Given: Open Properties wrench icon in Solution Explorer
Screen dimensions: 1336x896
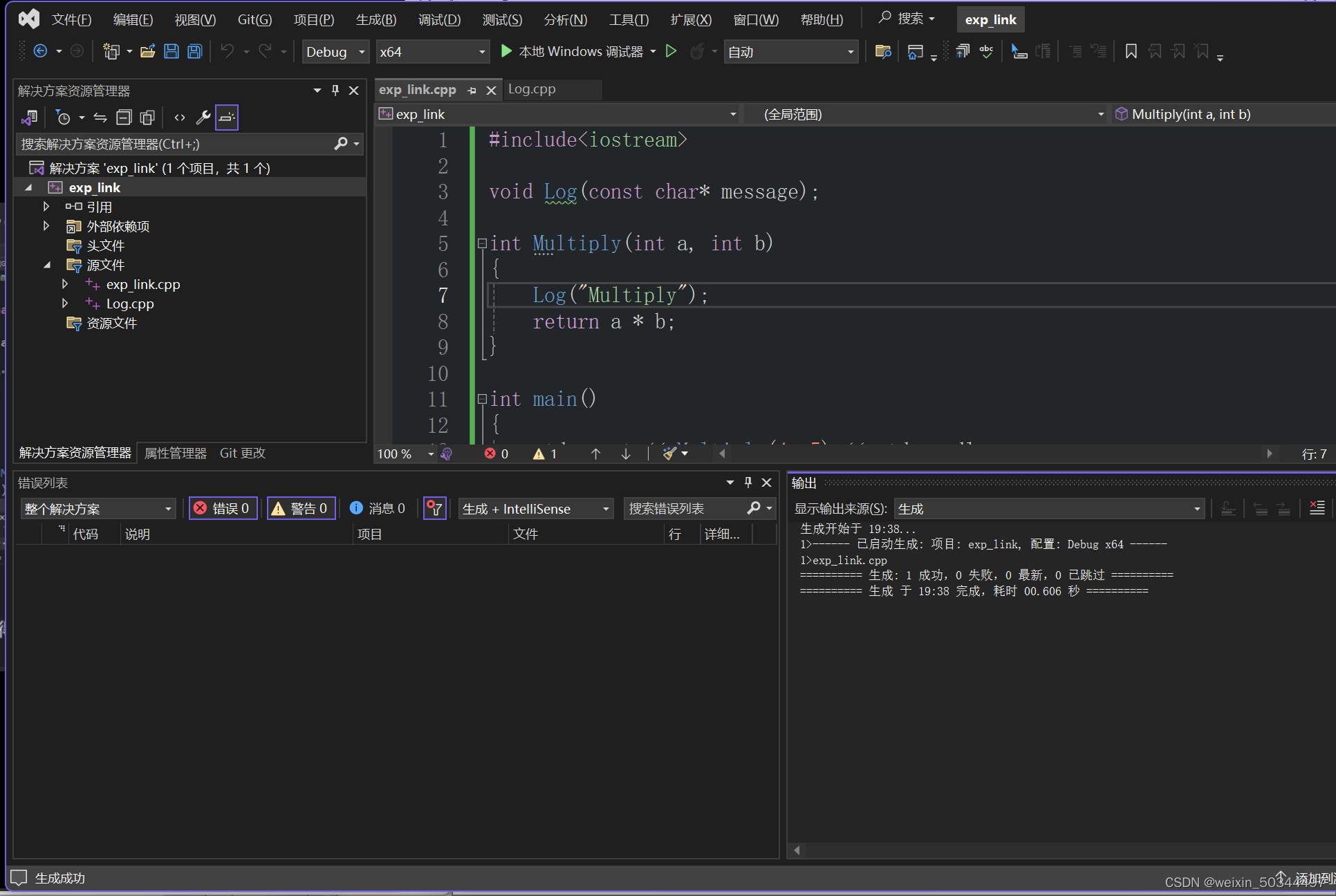Looking at the screenshot, I should click(203, 118).
